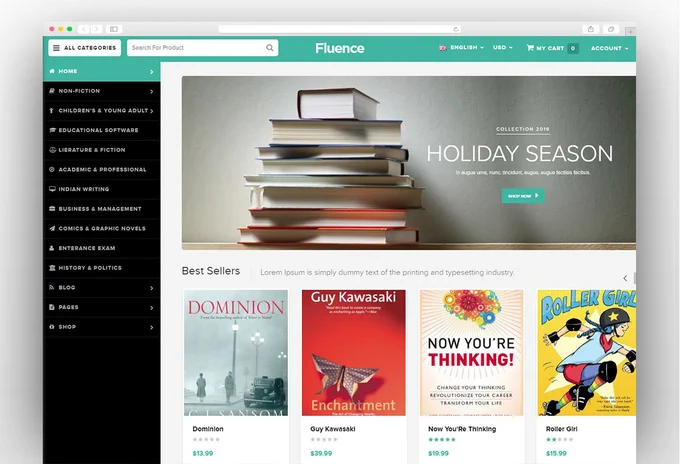Click browser forward arrow button

(96, 29)
